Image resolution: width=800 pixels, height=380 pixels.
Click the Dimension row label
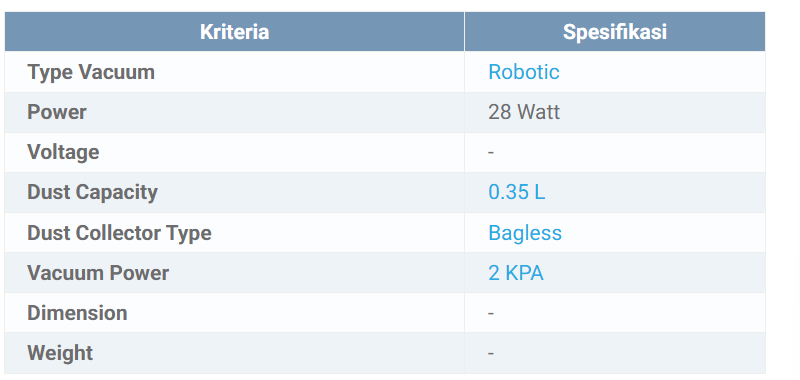point(77,313)
